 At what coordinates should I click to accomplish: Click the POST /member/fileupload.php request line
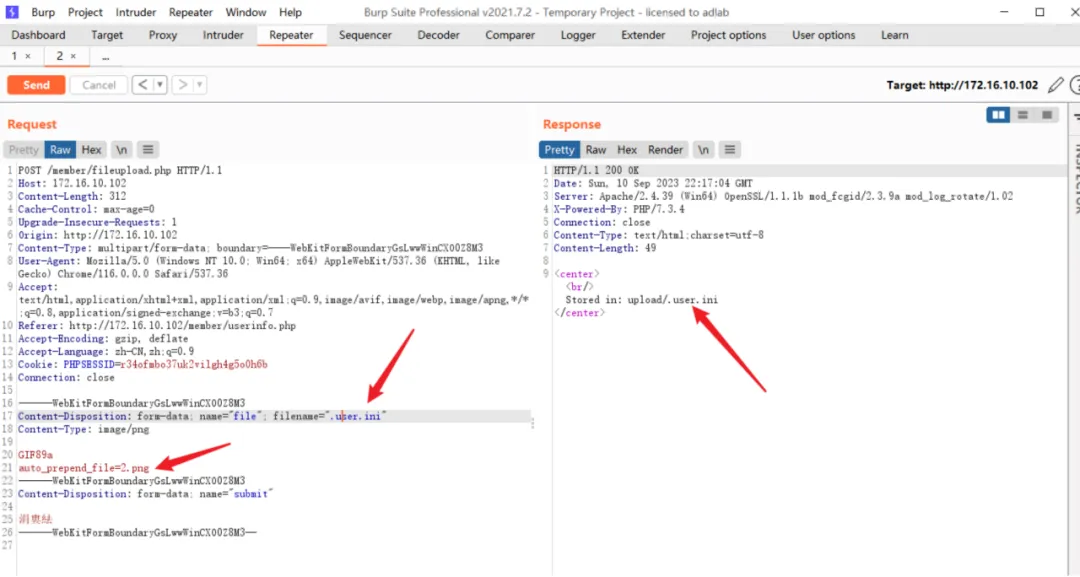[120, 170]
